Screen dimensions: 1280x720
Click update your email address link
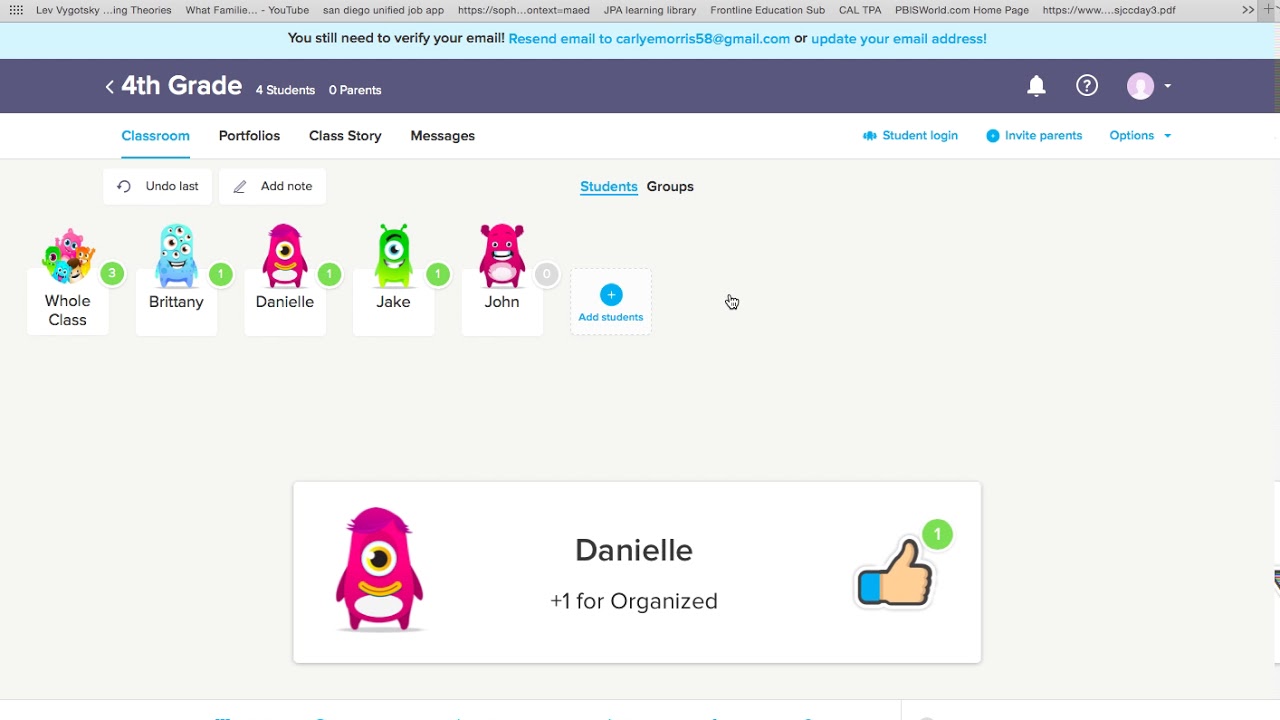899,39
